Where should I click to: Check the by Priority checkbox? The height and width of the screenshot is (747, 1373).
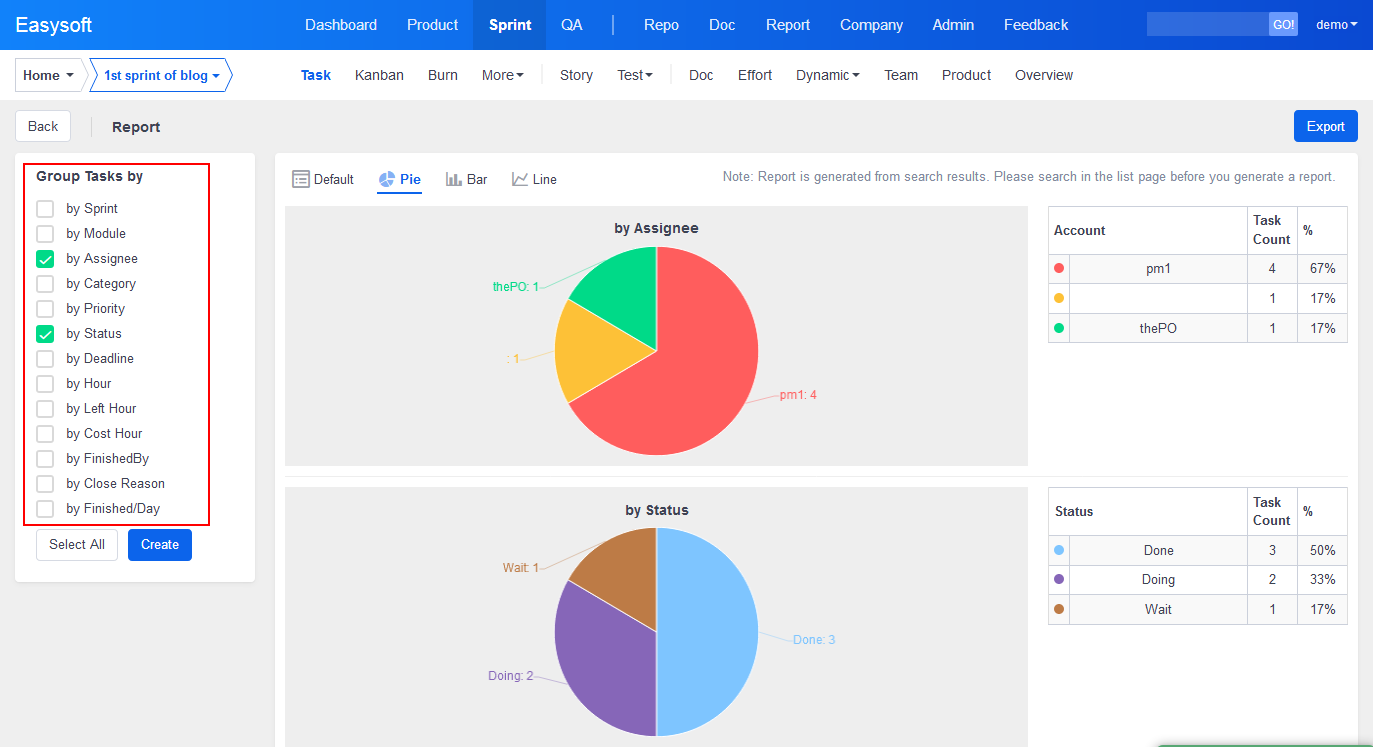point(45,309)
